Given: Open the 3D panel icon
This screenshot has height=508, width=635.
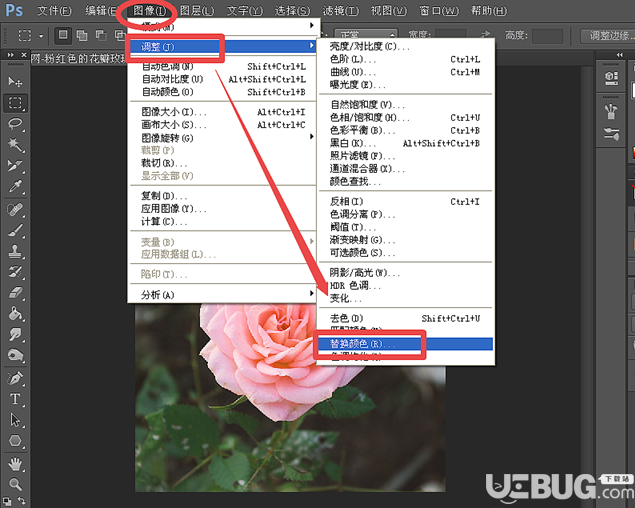Looking at the screenshot, I should (x=611, y=78).
